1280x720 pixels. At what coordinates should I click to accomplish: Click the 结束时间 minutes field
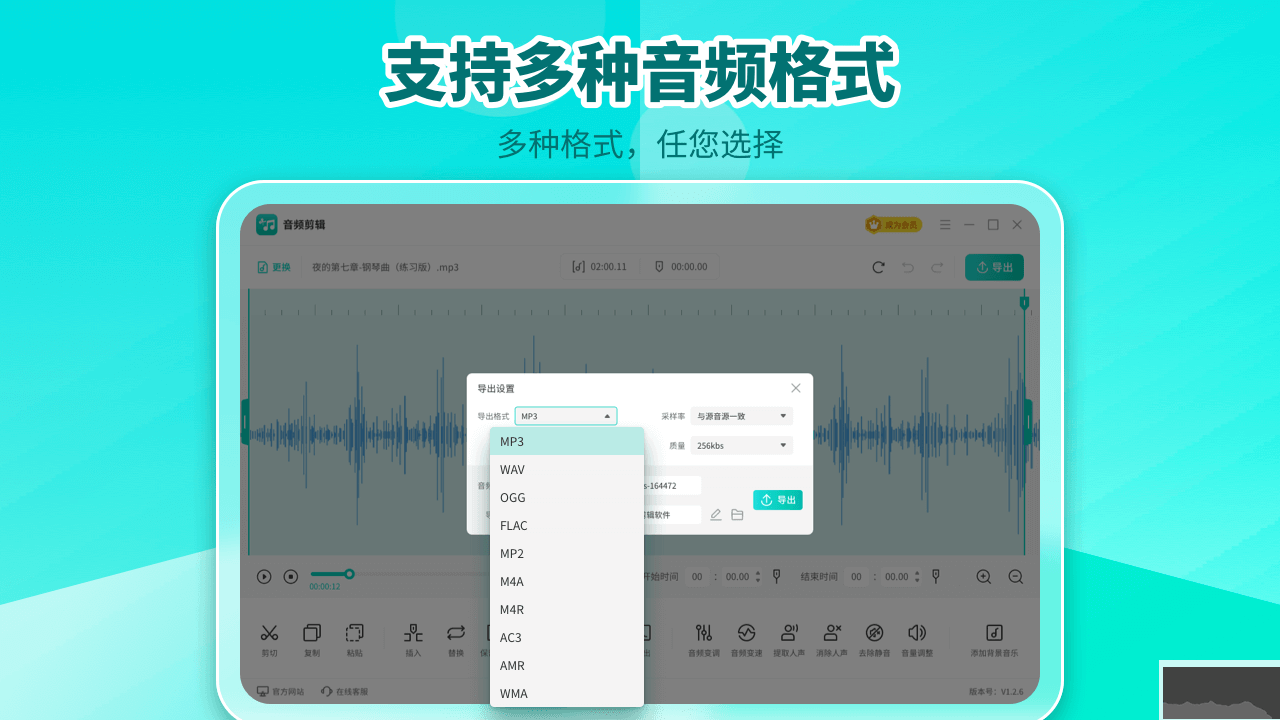click(856, 576)
